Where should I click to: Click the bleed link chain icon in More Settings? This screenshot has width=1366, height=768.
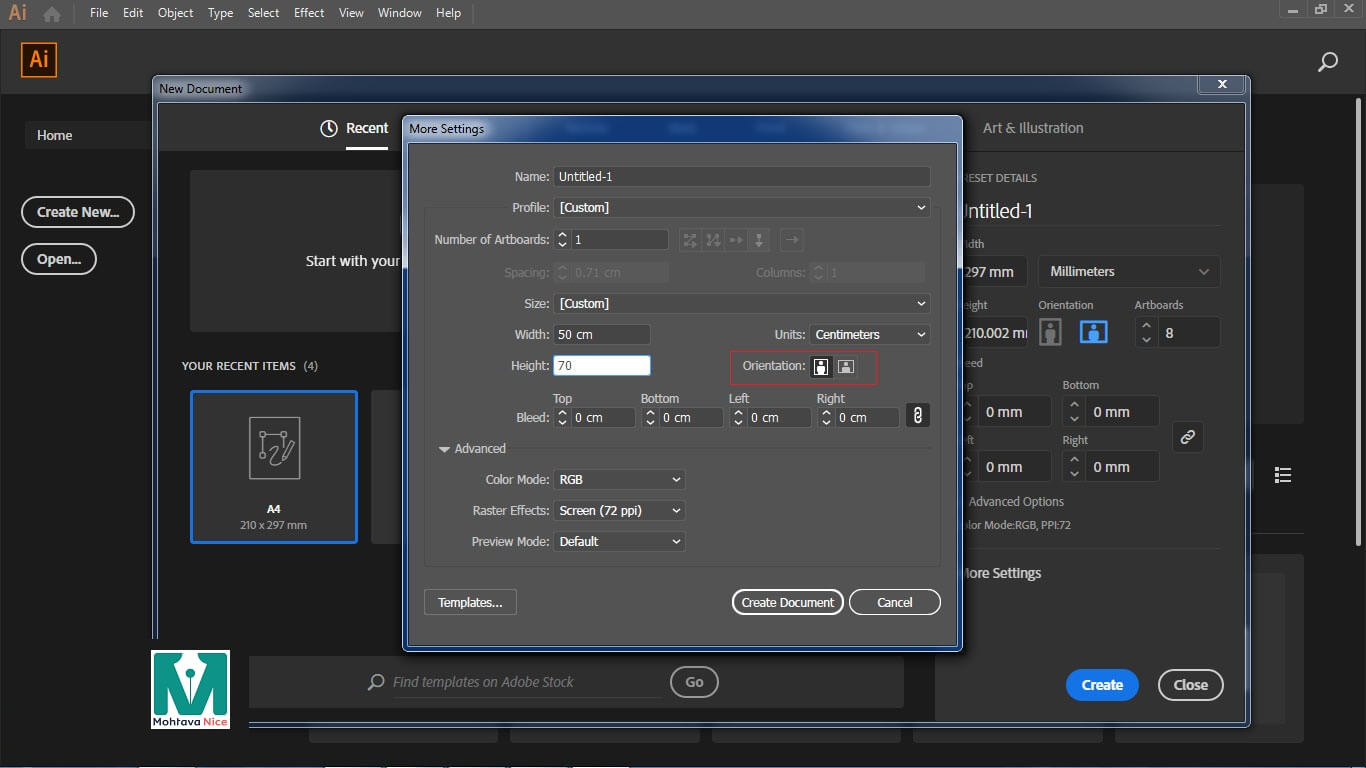pyautogui.click(x=917, y=416)
